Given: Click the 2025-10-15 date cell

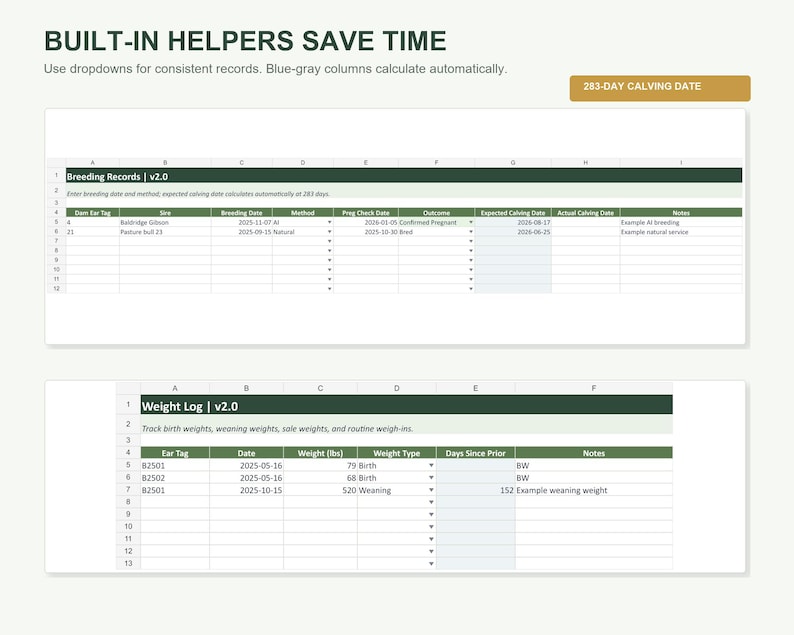Looking at the screenshot, I should point(246,490).
